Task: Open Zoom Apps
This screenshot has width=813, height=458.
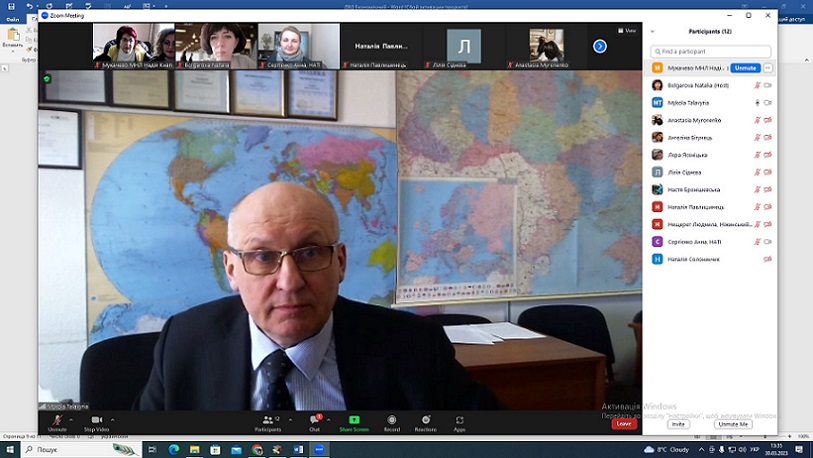Action: coord(459,423)
